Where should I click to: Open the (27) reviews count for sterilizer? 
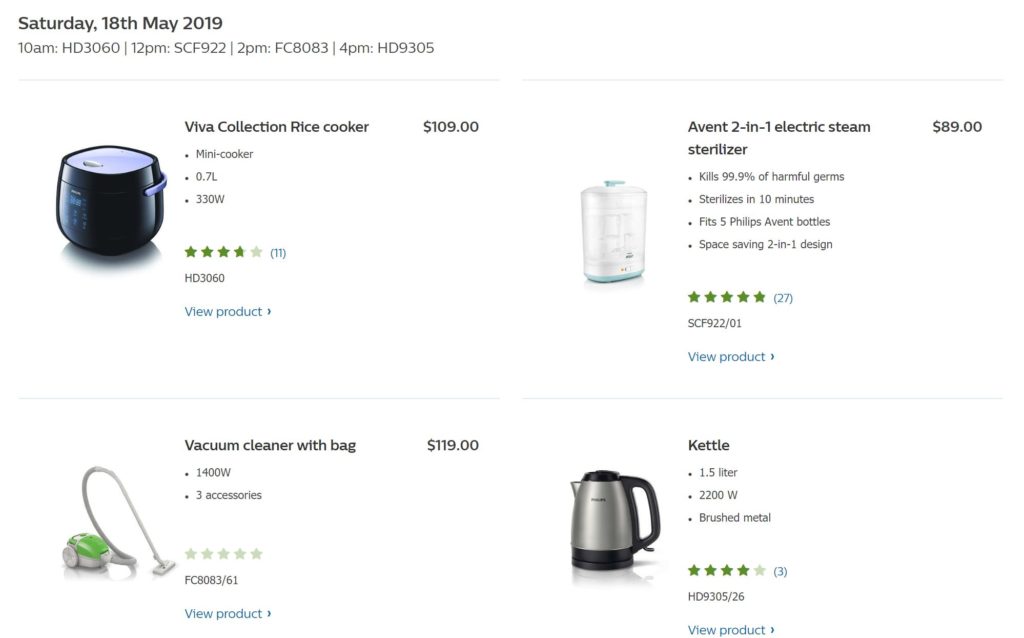pos(783,298)
